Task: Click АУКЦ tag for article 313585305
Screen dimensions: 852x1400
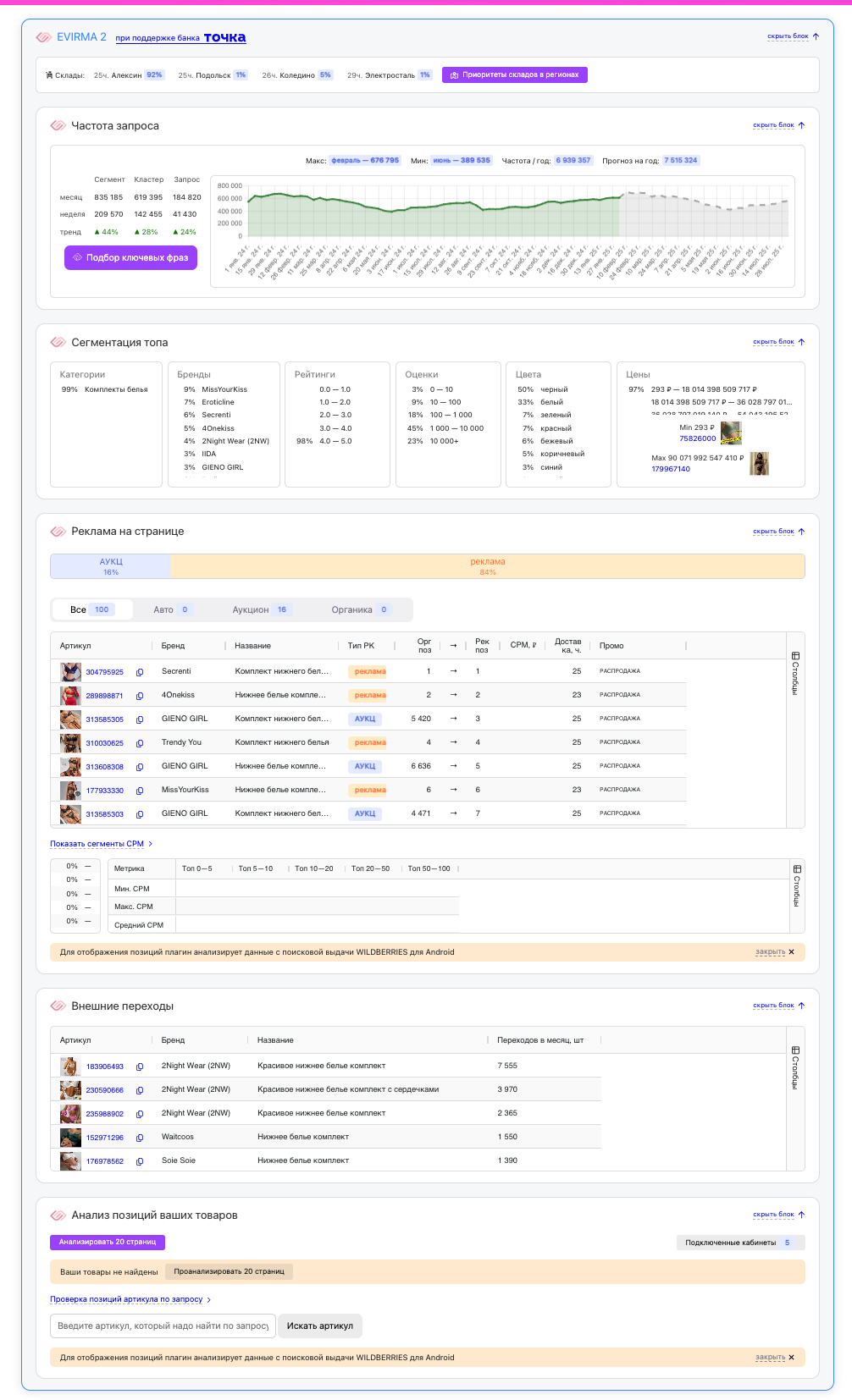Action: [365, 719]
